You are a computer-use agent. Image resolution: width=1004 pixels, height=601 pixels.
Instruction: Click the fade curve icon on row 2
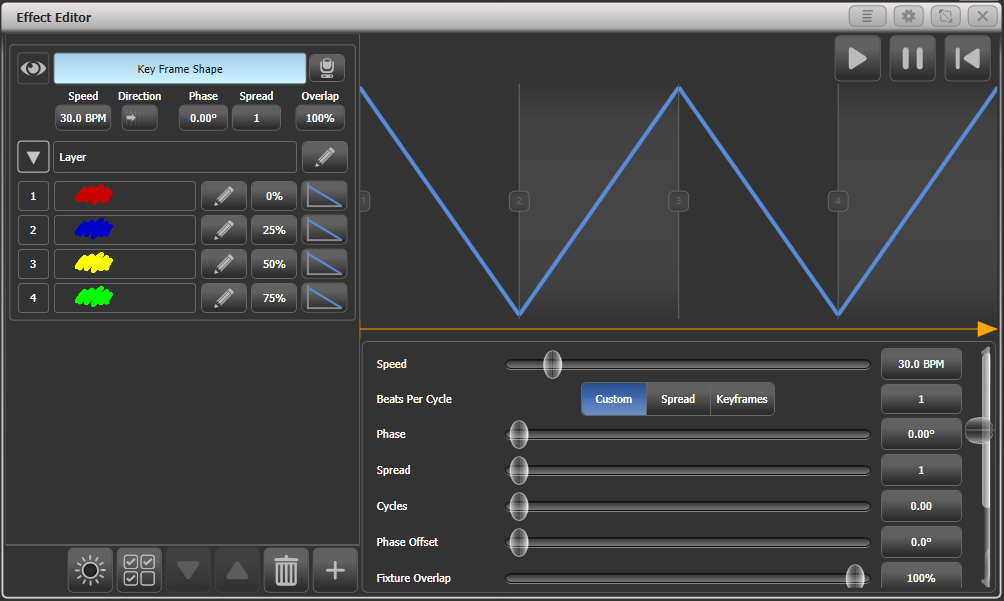click(324, 229)
